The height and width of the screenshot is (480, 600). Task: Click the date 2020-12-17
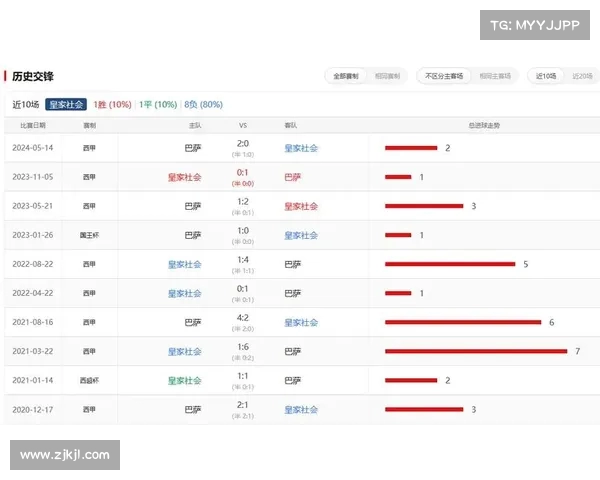click(33, 410)
